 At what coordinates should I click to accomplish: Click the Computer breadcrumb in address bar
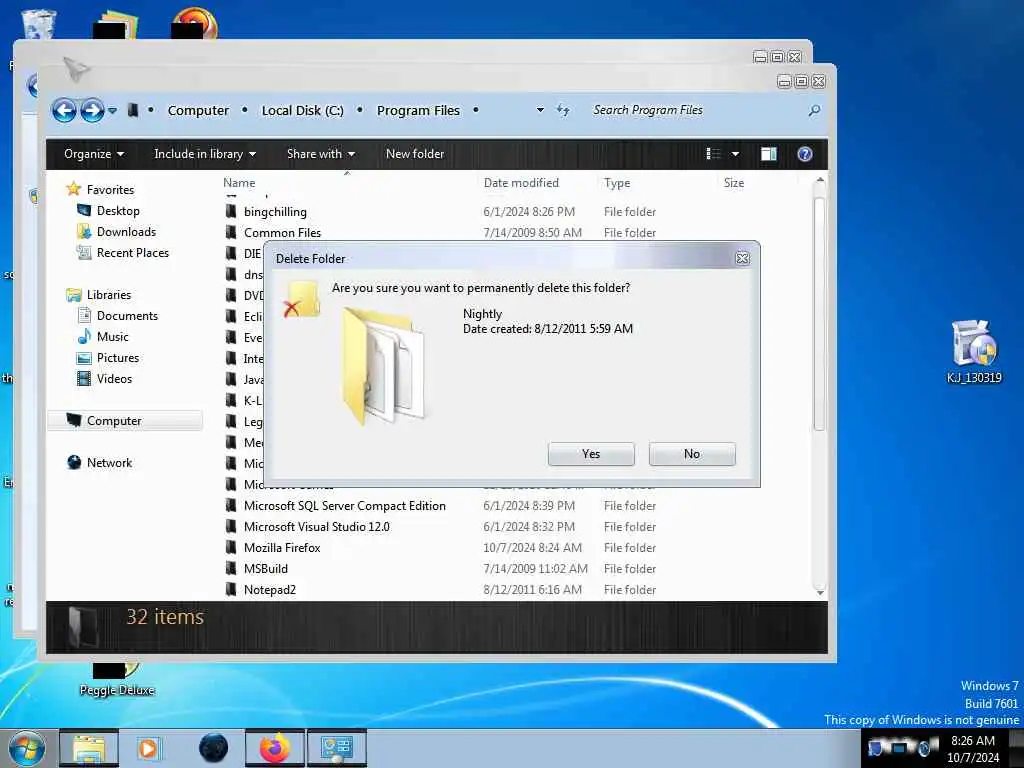(x=198, y=110)
